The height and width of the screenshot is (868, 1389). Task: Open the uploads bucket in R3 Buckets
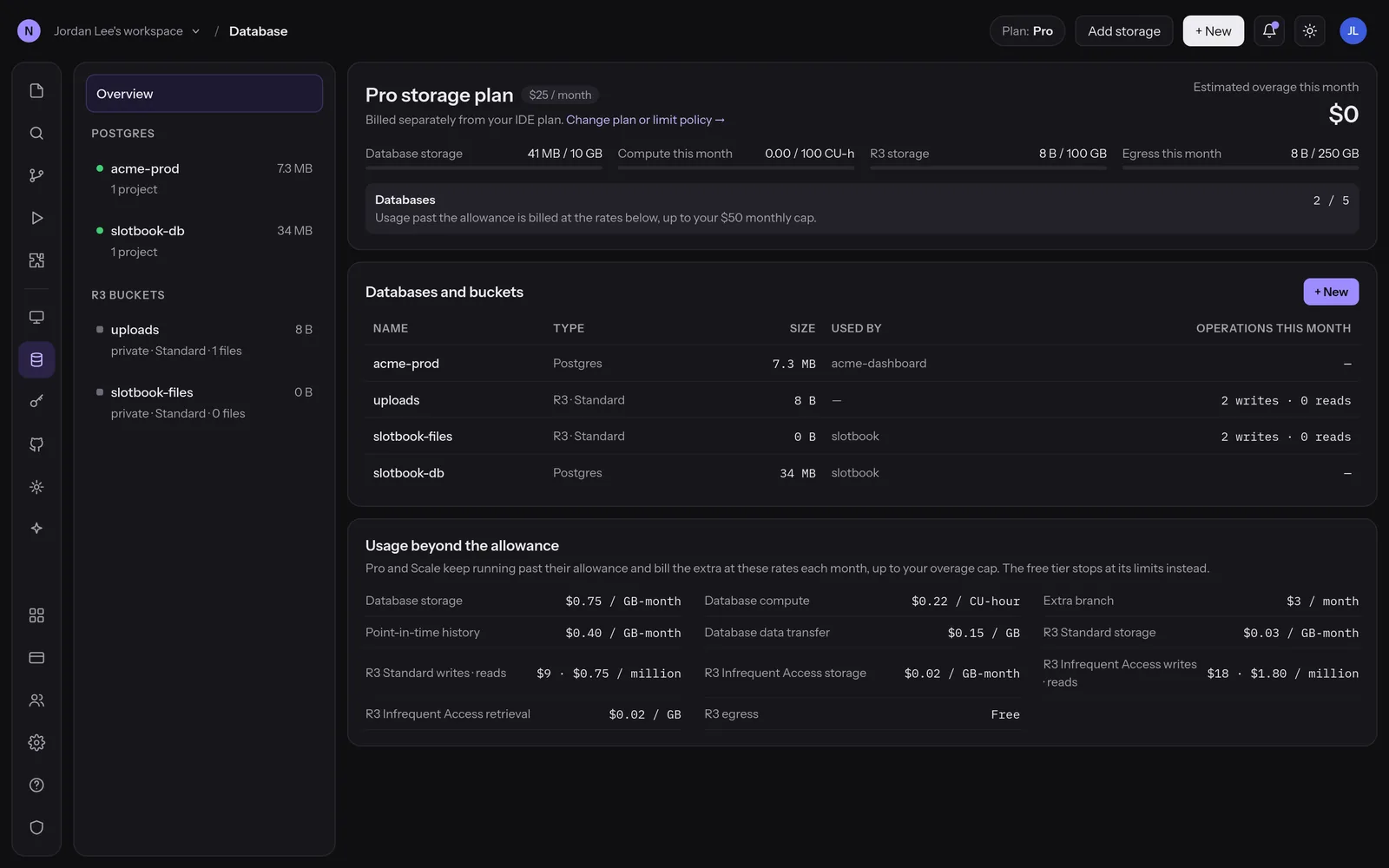pos(204,339)
